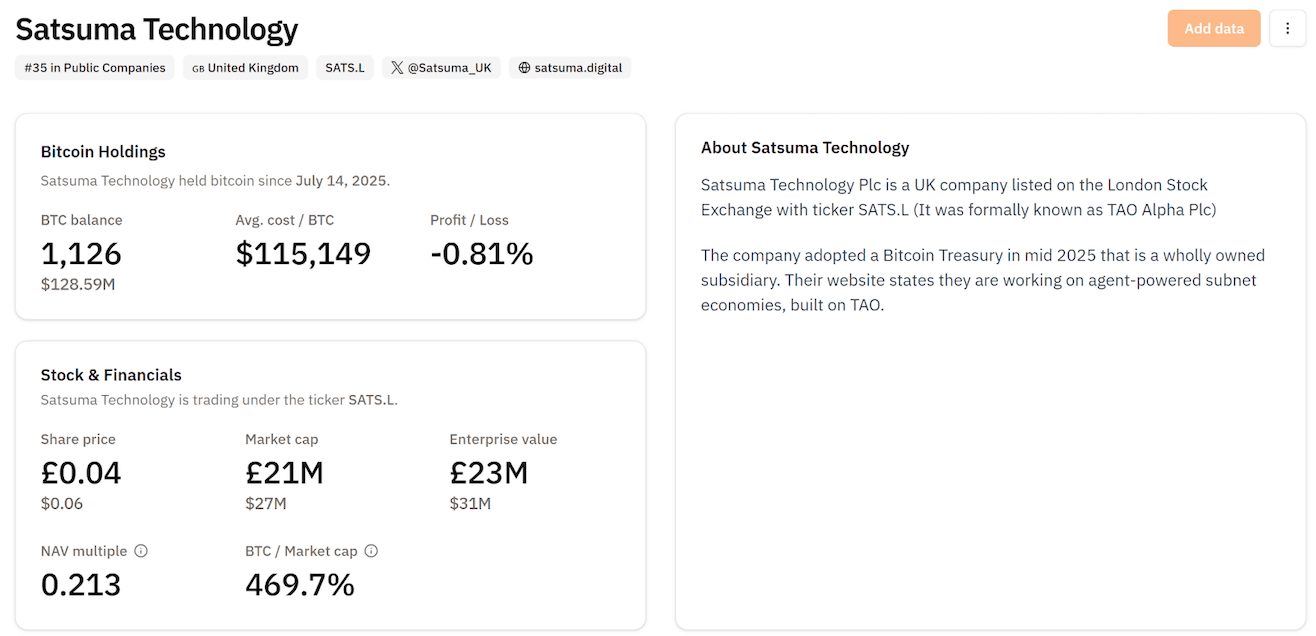Select the £23M enterprise value figure
Image resolution: width=1316 pixels, height=636 pixels.
pos(489,472)
